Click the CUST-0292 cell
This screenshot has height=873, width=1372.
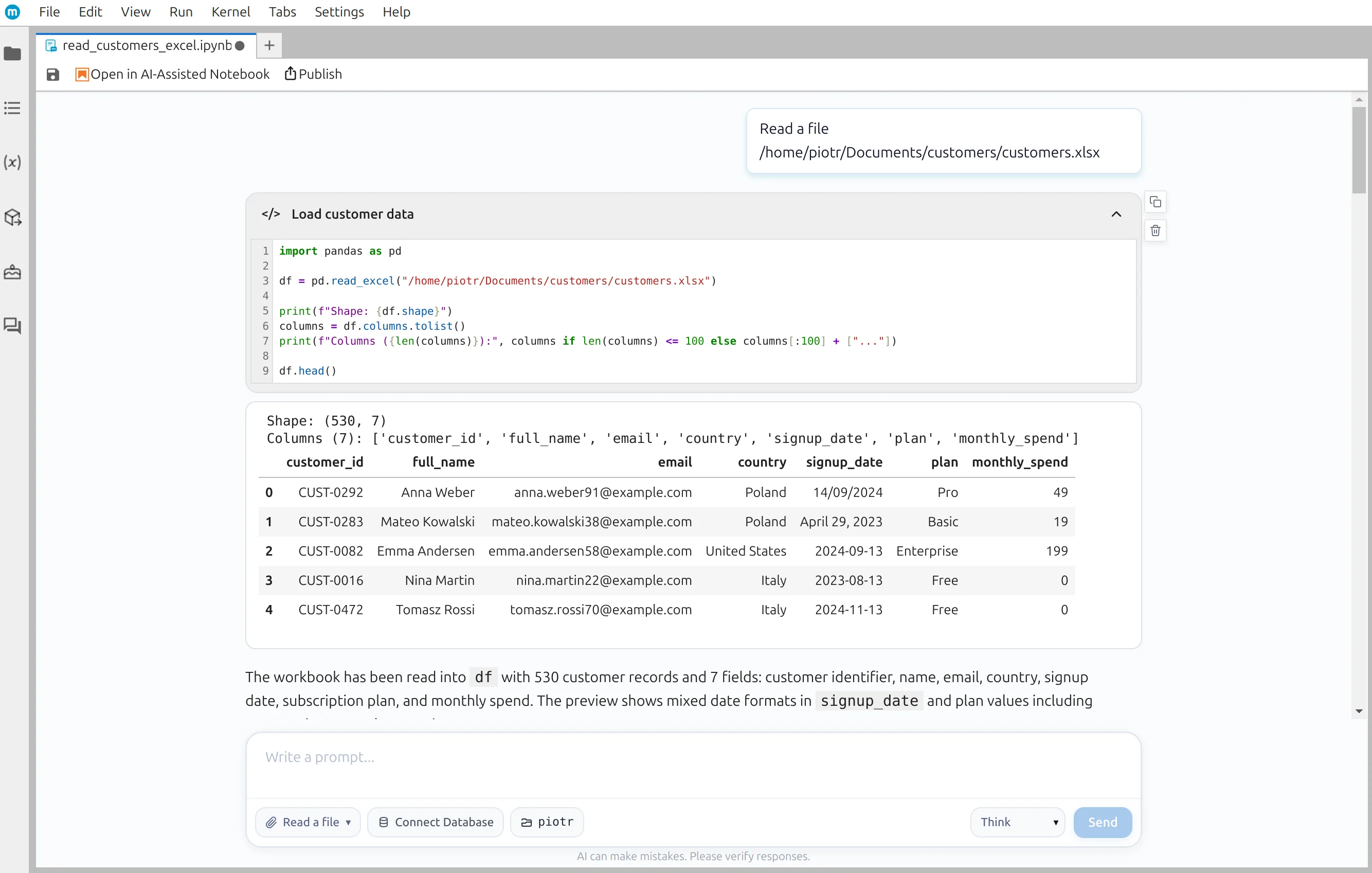tap(331, 492)
